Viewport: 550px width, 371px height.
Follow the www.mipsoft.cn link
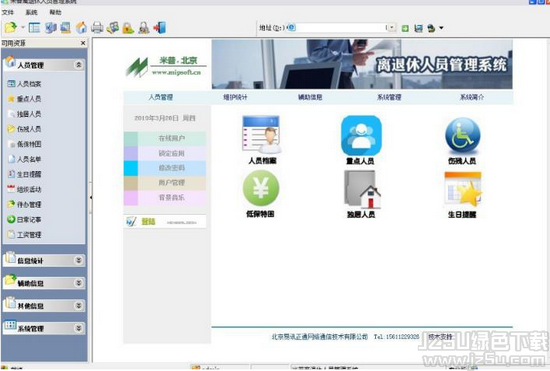pyautogui.click(x=176, y=73)
